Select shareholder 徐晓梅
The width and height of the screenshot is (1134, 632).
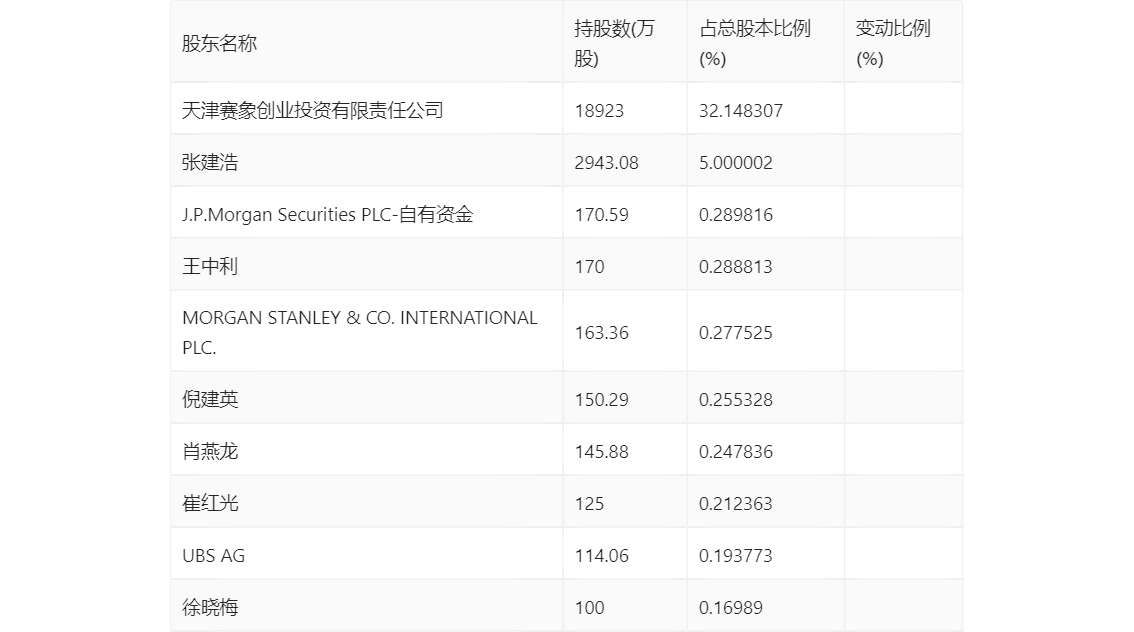210,607
